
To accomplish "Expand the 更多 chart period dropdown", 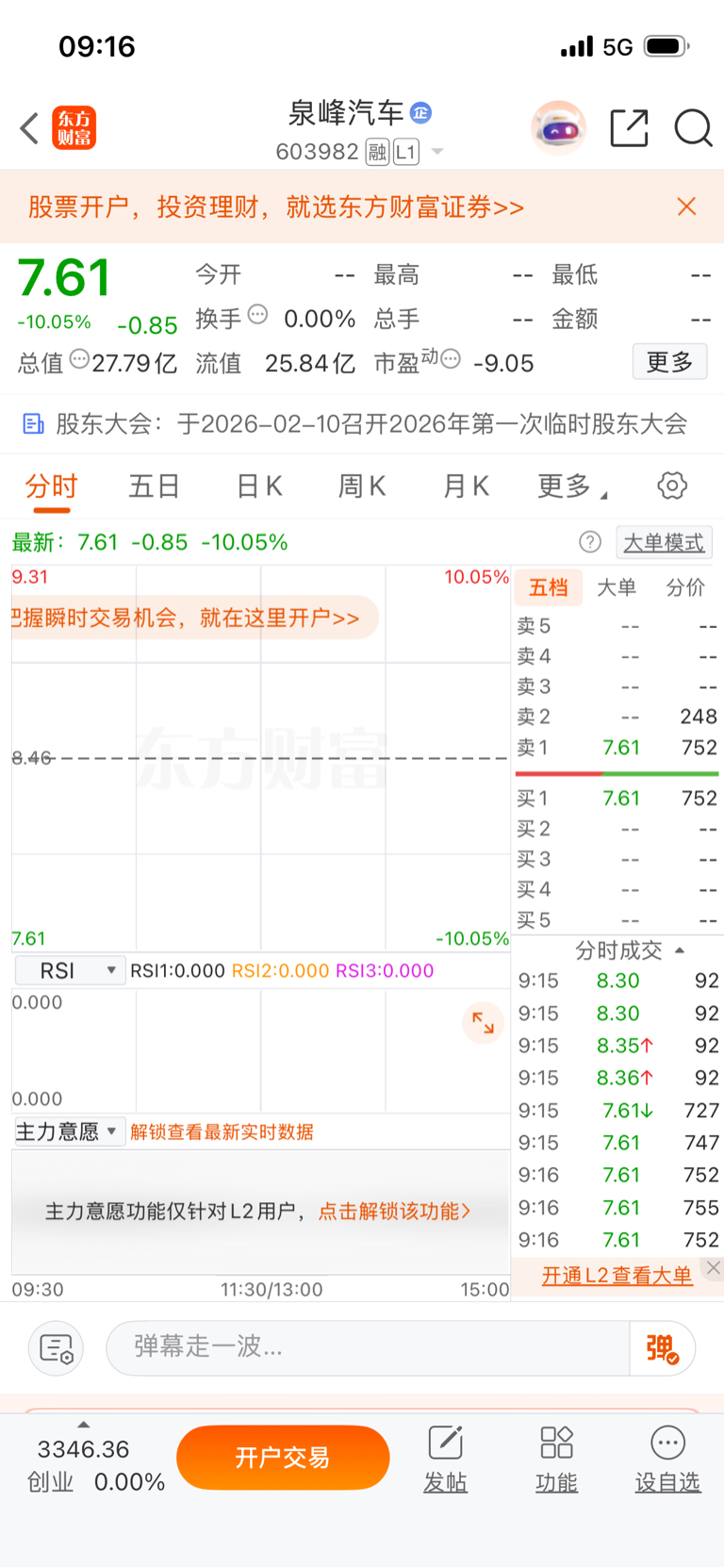I will tap(572, 487).
